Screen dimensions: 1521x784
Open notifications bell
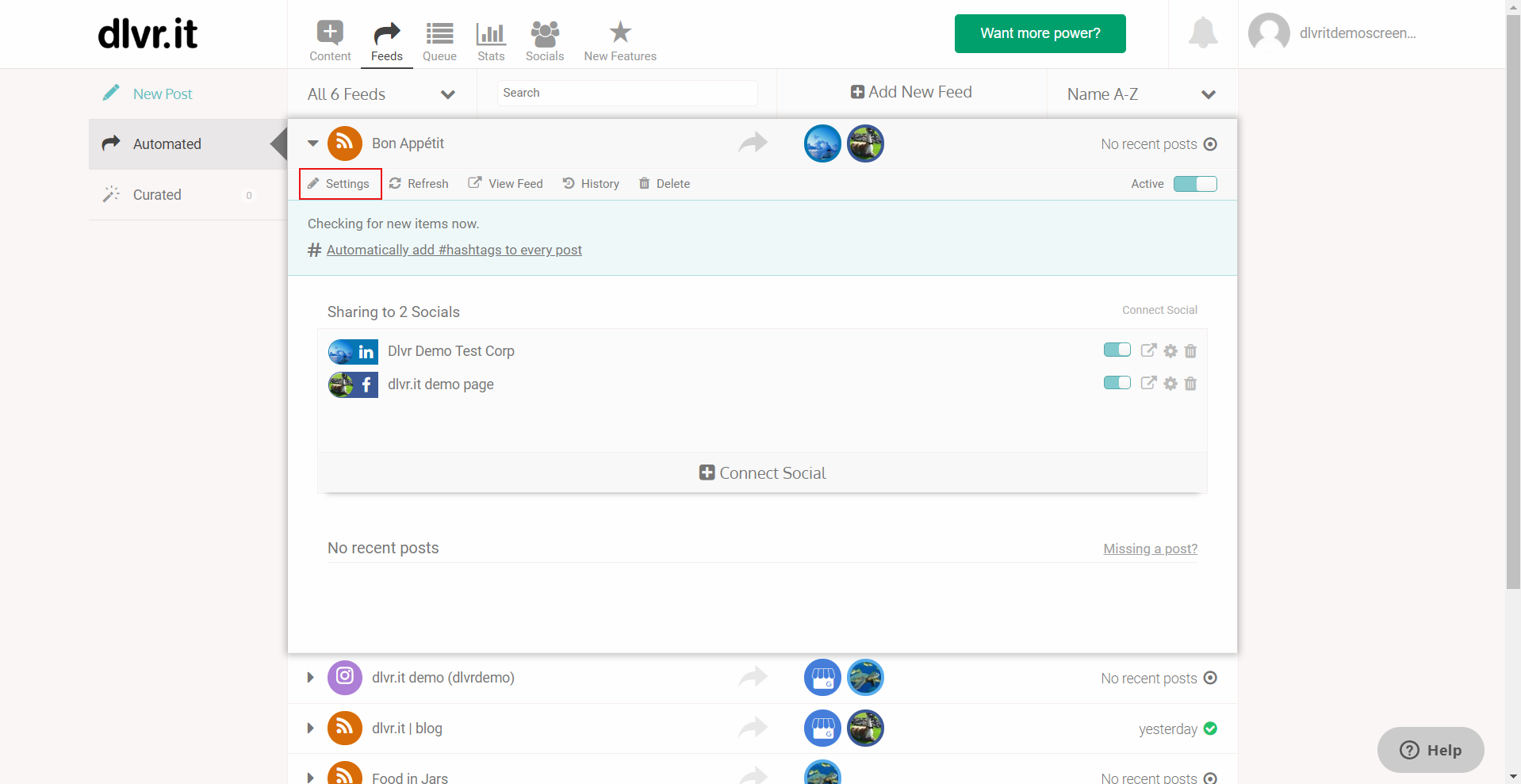coord(1203,33)
